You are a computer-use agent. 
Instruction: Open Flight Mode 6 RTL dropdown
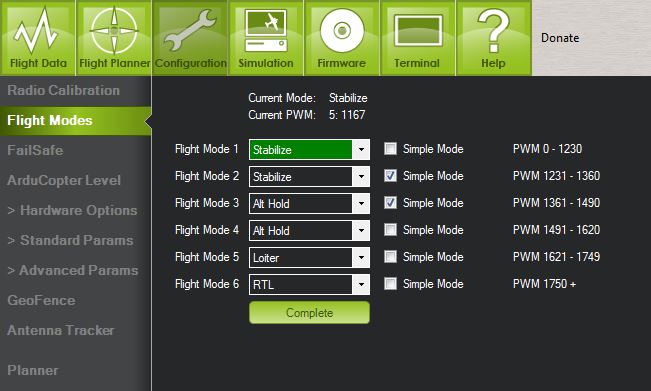(x=309, y=284)
